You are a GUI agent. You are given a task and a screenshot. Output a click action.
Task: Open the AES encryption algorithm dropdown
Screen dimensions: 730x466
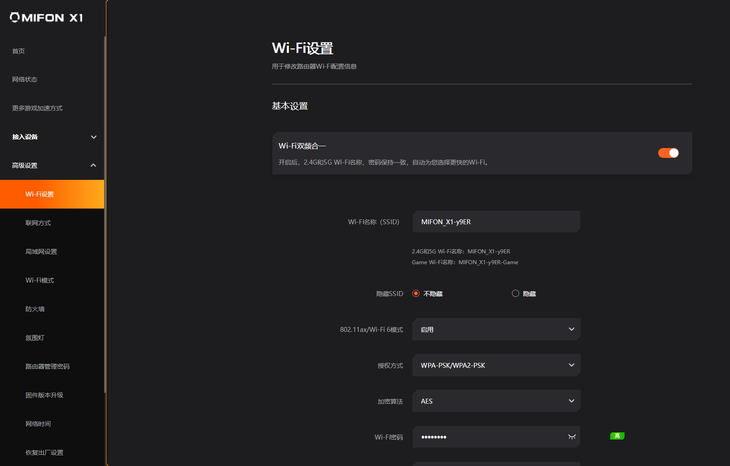pyautogui.click(x=496, y=401)
